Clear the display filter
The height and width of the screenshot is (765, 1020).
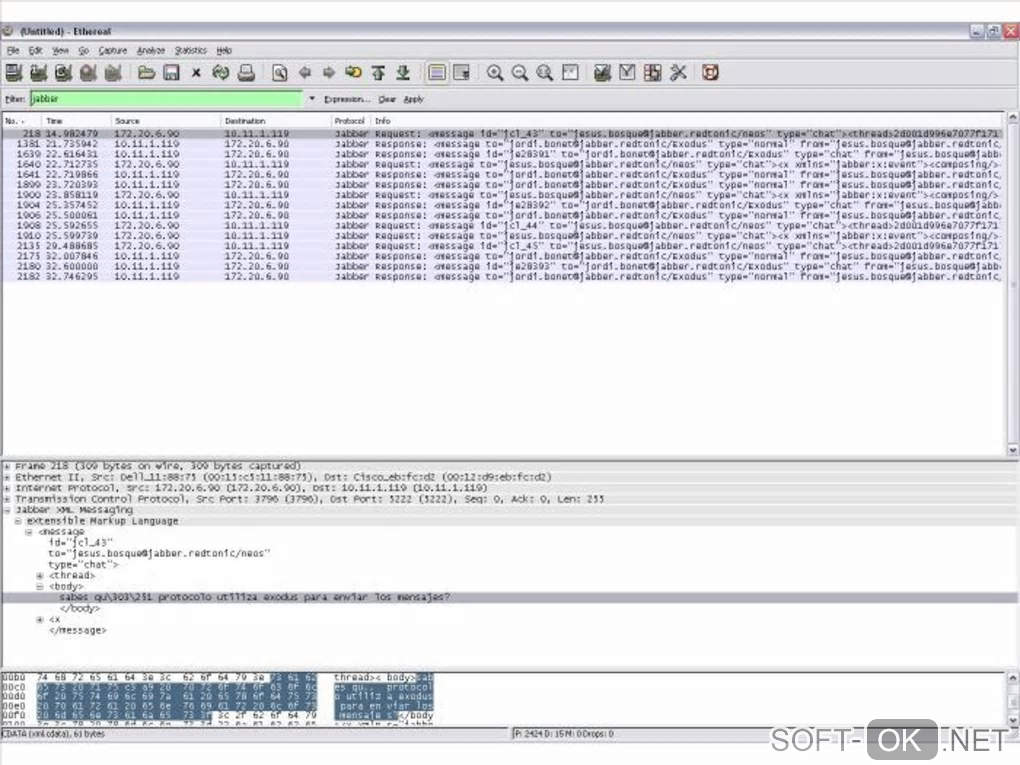point(387,100)
